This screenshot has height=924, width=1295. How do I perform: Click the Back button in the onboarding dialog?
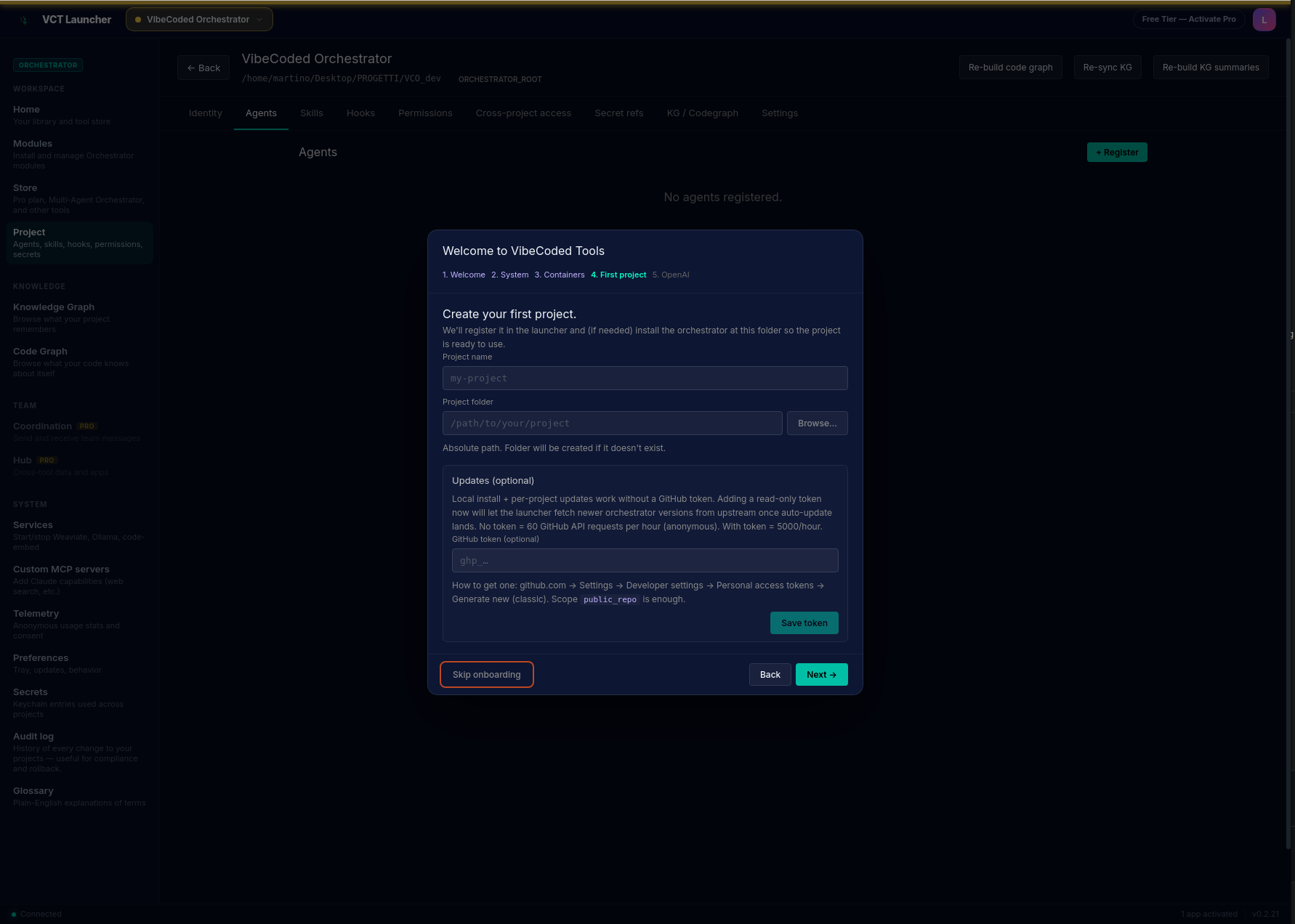pos(770,675)
